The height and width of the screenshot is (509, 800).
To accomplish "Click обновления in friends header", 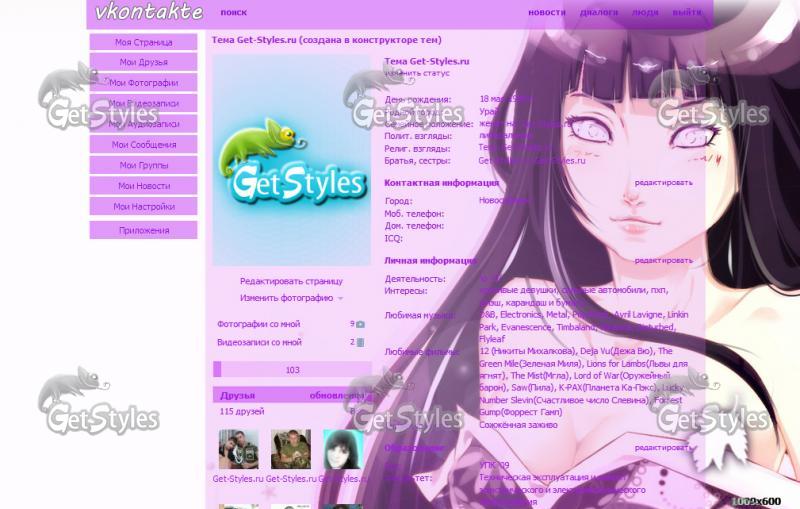I will pyautogui.click(x=336, y=396).
